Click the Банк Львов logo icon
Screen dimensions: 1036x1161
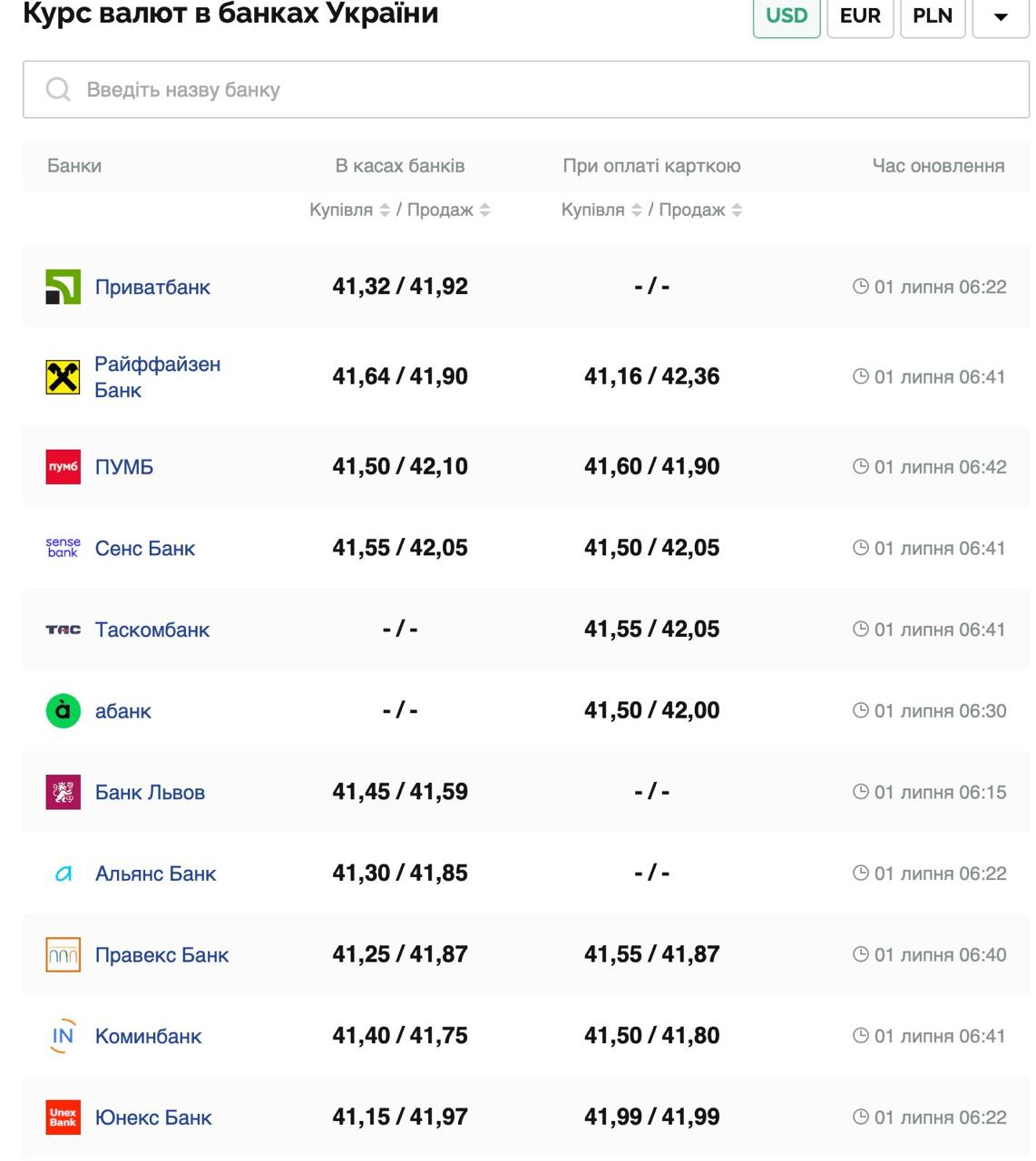coord(63,792)
